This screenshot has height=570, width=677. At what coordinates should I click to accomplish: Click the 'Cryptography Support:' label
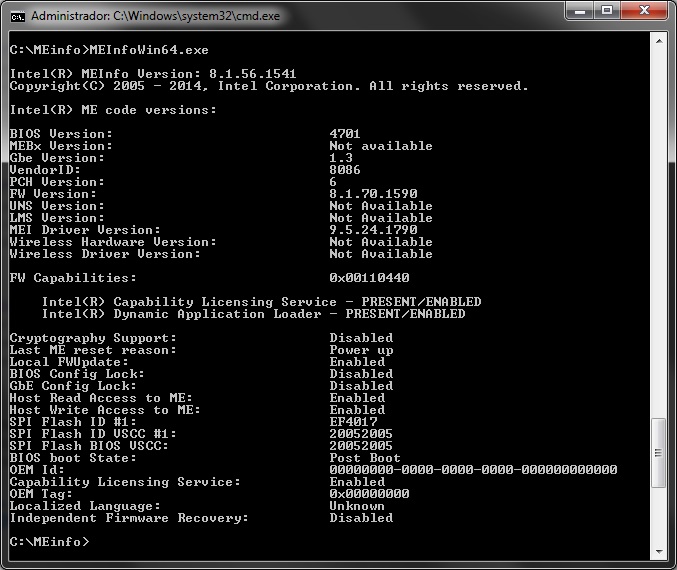click(93, 338)
